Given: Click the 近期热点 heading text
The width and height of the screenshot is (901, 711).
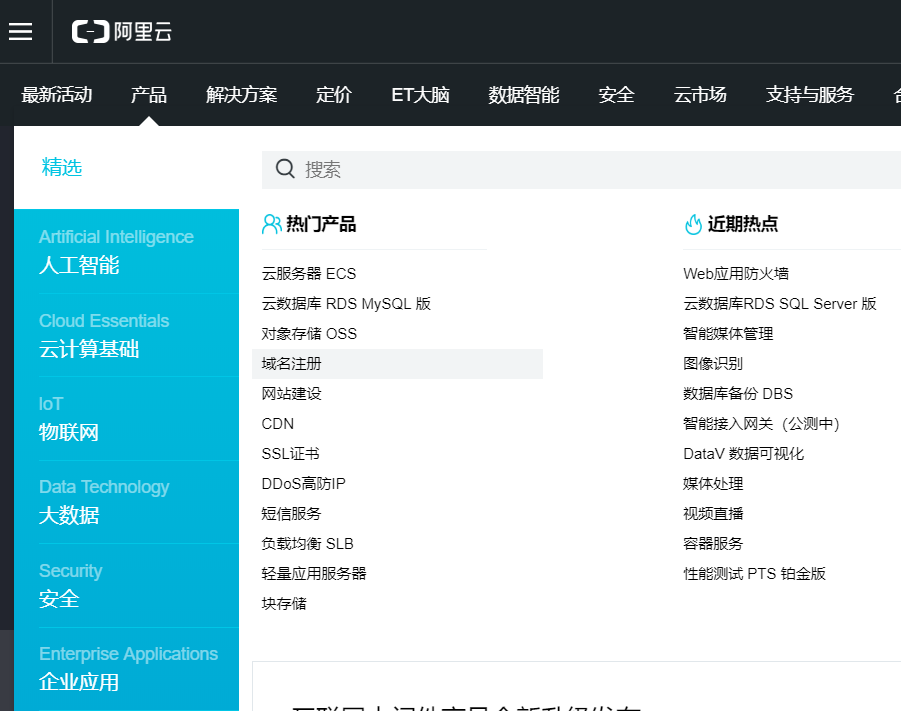Looking at the screenshot, I should 743,224.
